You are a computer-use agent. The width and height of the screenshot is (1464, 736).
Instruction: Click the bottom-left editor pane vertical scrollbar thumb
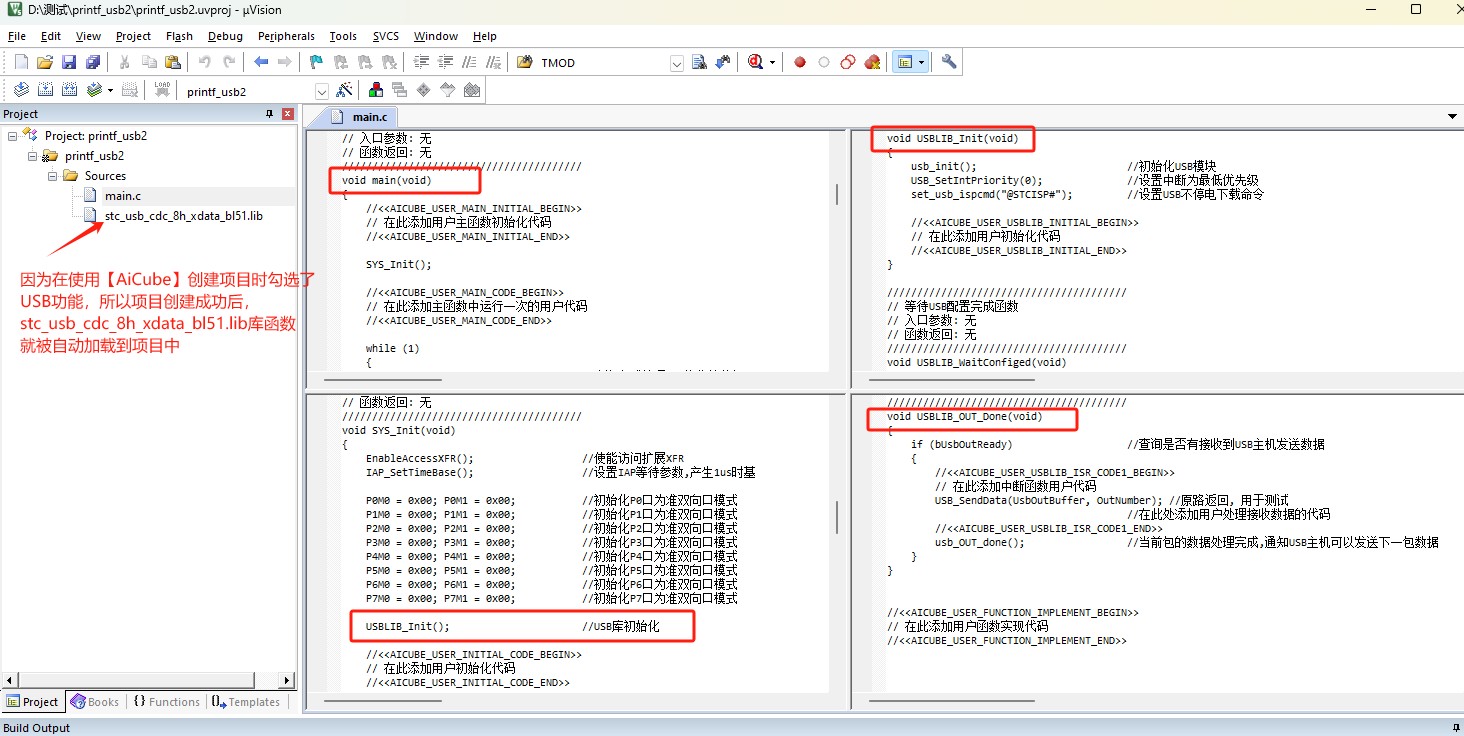[x=837, y=517]
